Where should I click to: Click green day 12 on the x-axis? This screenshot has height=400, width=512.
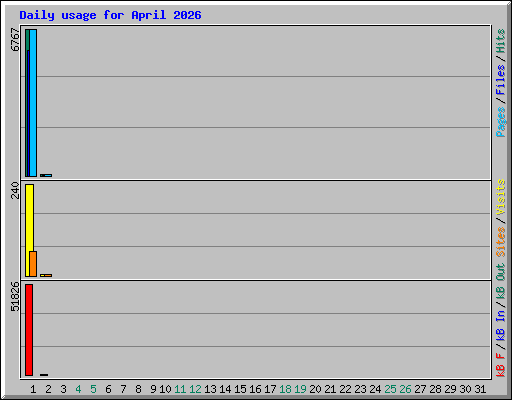point(195,389)
